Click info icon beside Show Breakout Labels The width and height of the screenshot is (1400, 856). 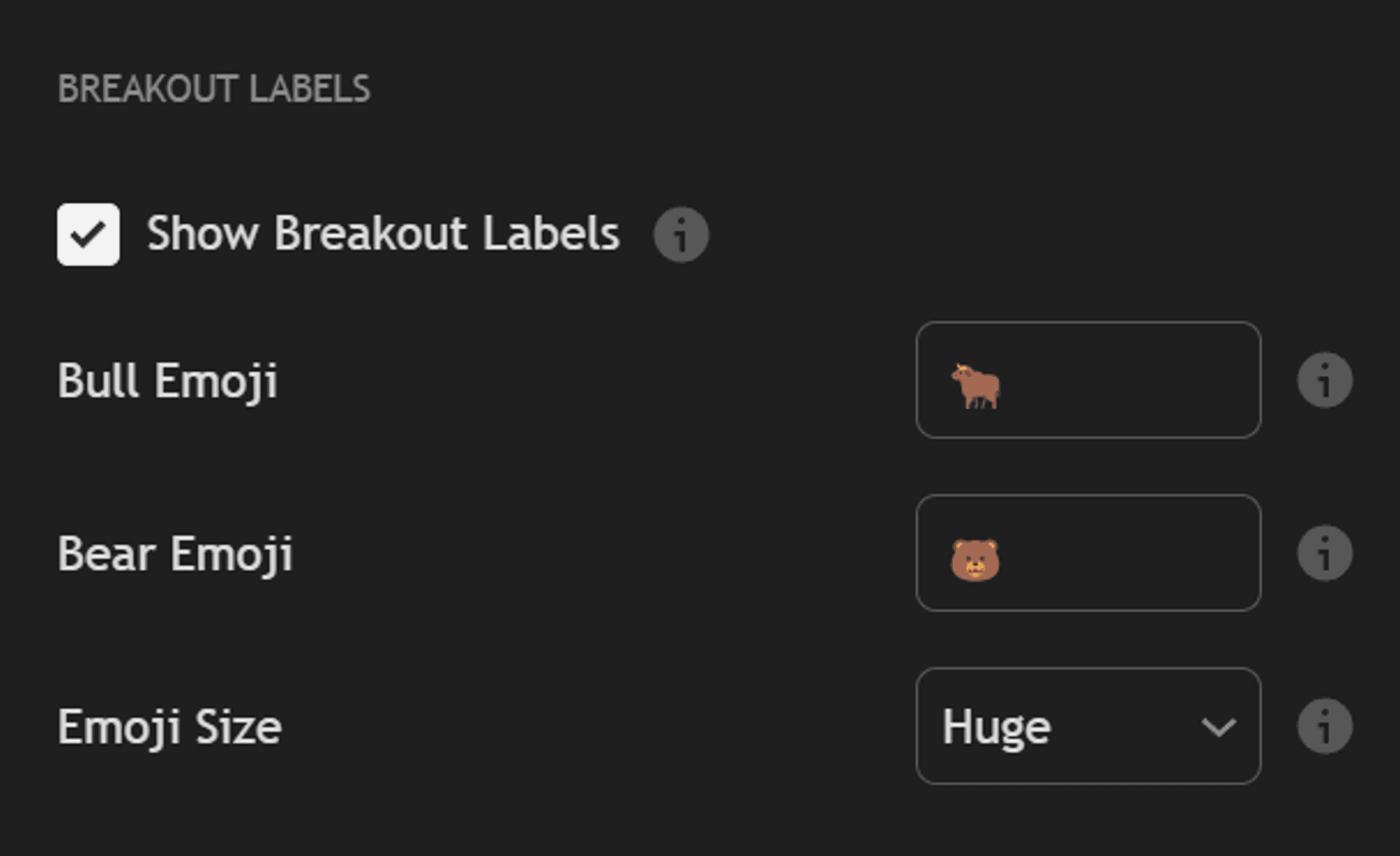680,235
